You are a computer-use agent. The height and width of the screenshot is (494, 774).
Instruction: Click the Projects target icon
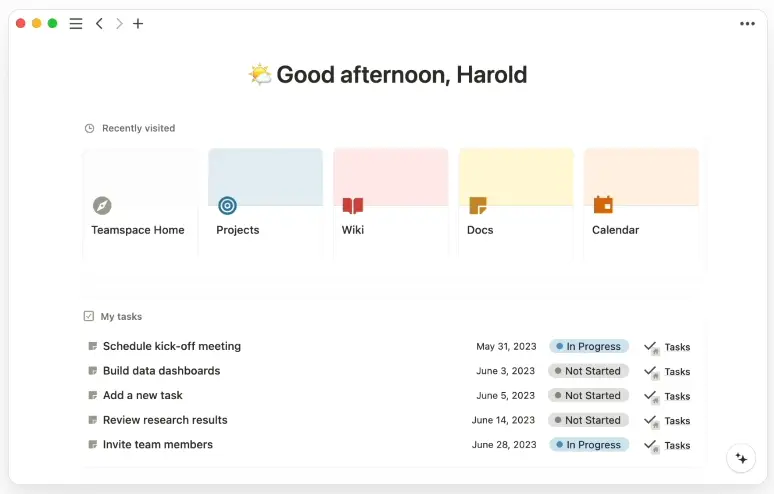[228, 205]
